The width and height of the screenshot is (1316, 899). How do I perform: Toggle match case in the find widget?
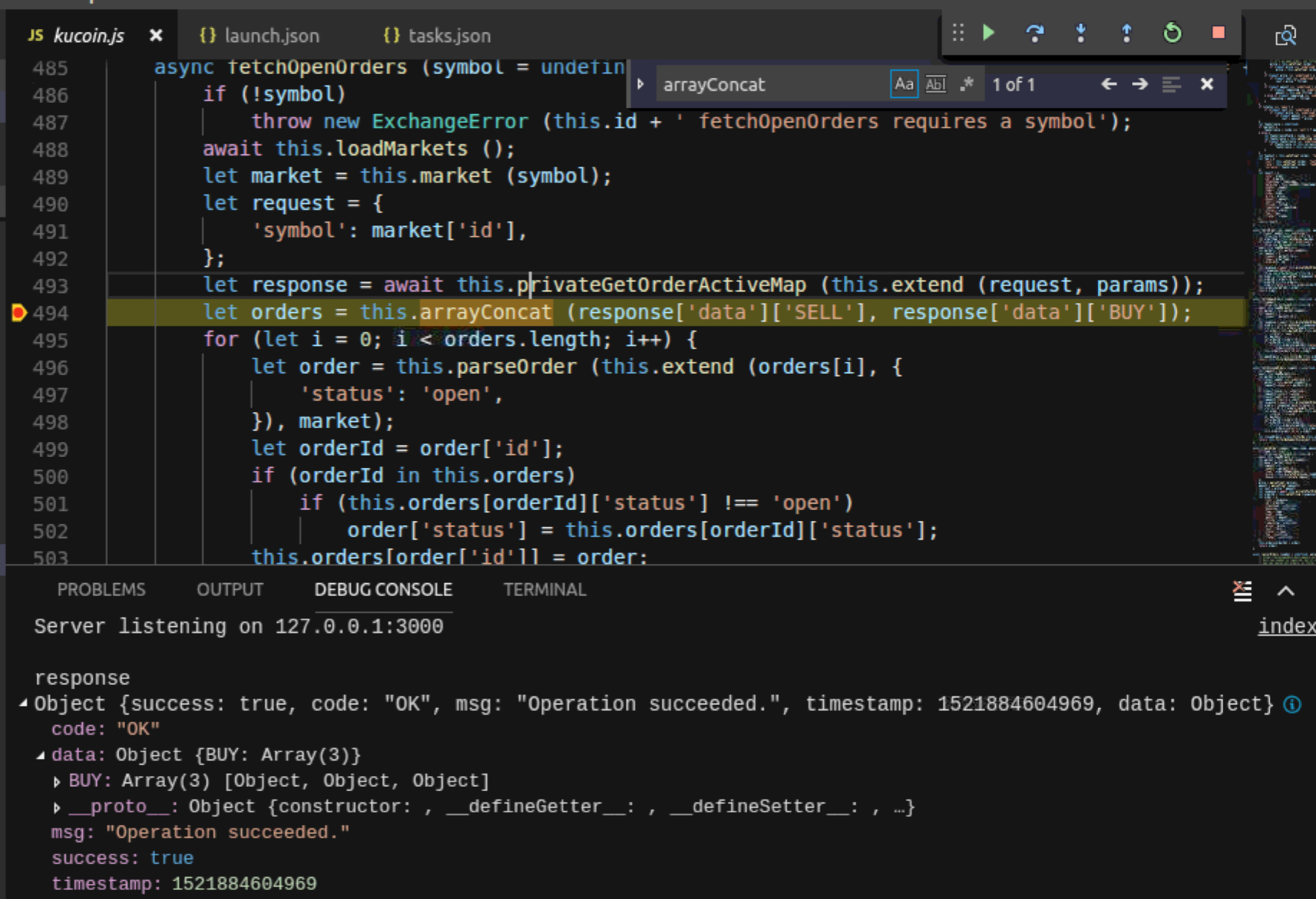[x=903, y=84]
